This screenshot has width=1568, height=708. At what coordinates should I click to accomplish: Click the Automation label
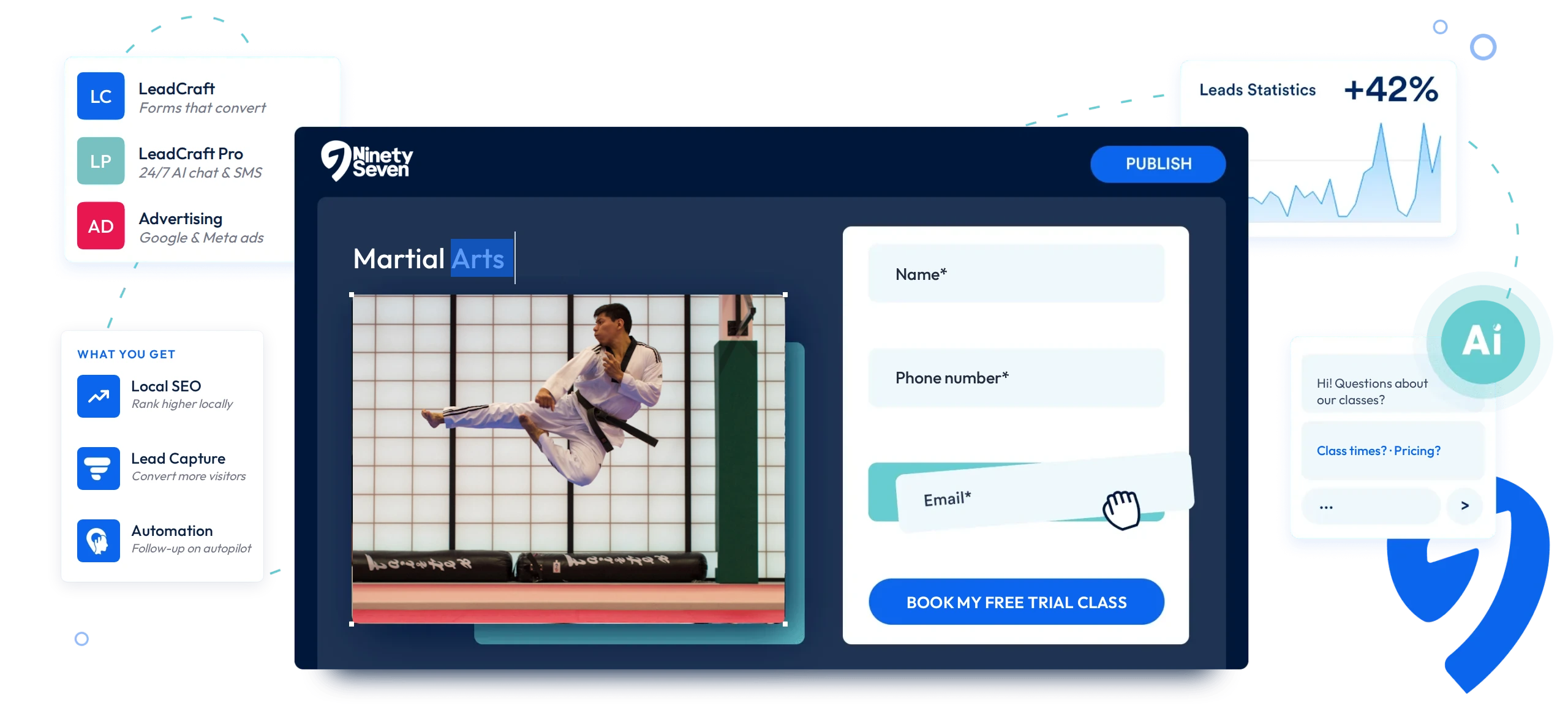click(172, 531)
